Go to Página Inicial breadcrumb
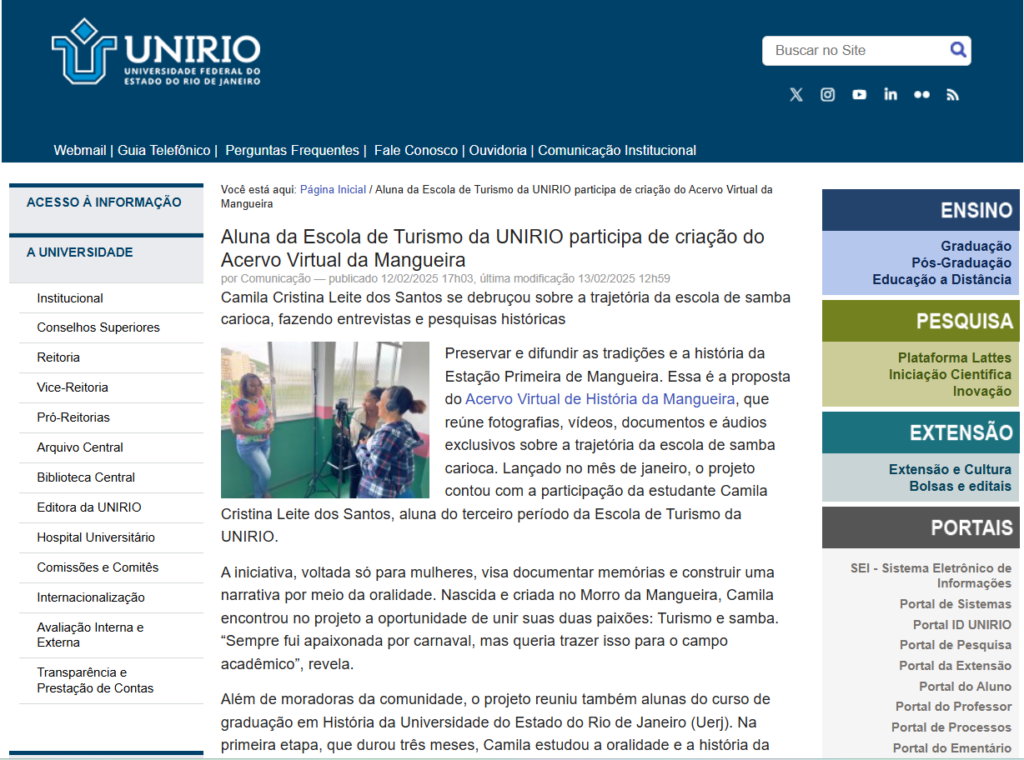The height and width of the screenshot is (760, 1024). pyautogui.click(x=333, y=189)
